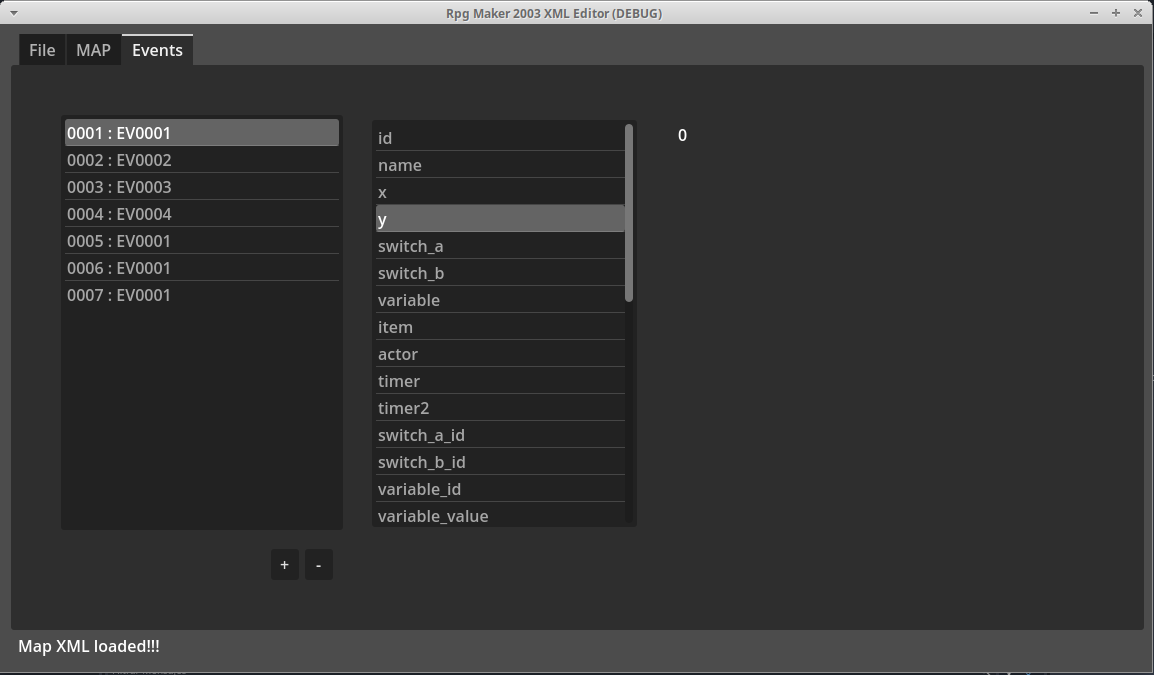Select event 0006 : EV0001
The height and width of the screenshot is (675, 1154).
(x=202, y=268)
